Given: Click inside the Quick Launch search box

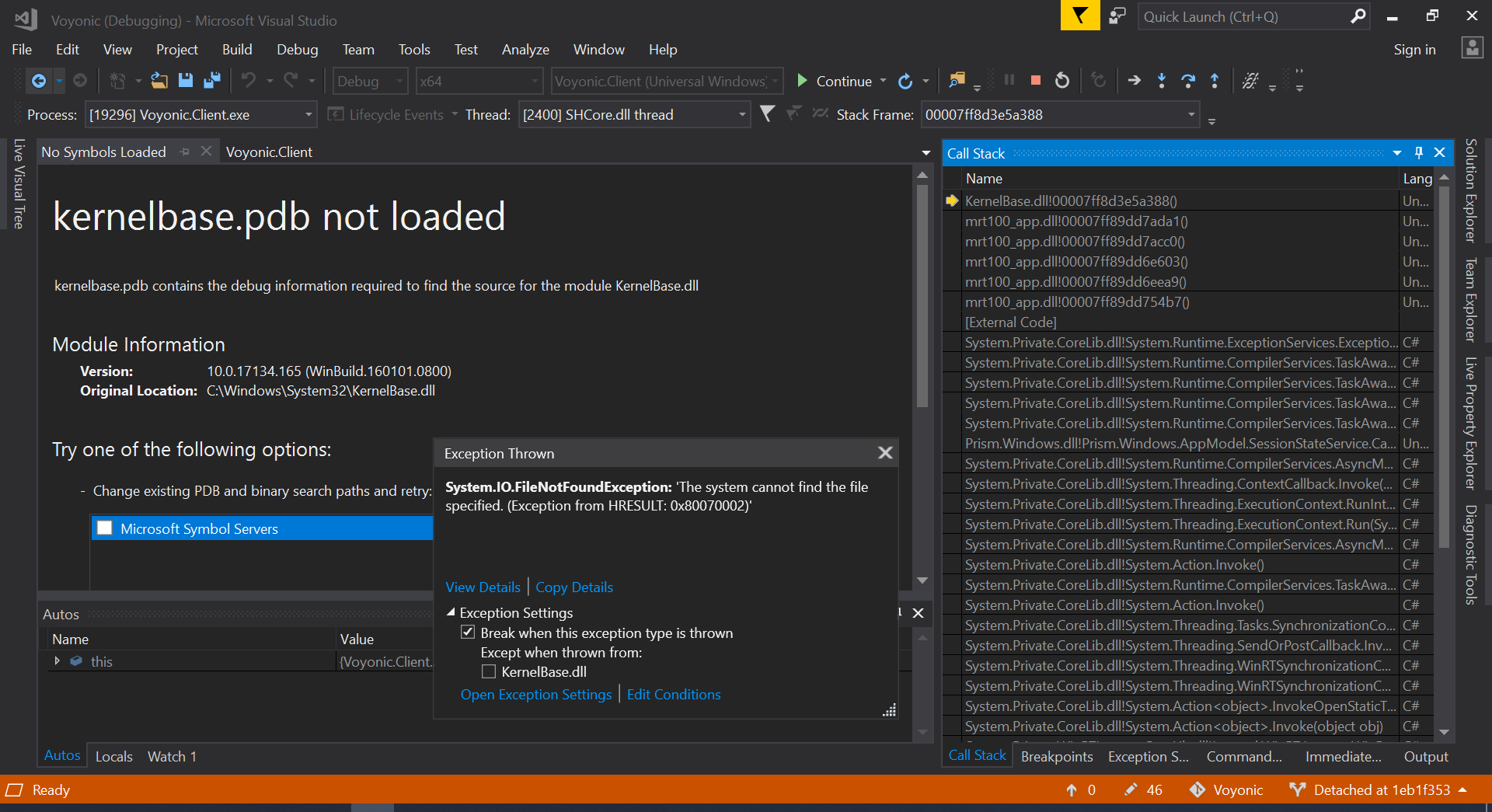Looking at the screenshot, I should point(1243,16).
